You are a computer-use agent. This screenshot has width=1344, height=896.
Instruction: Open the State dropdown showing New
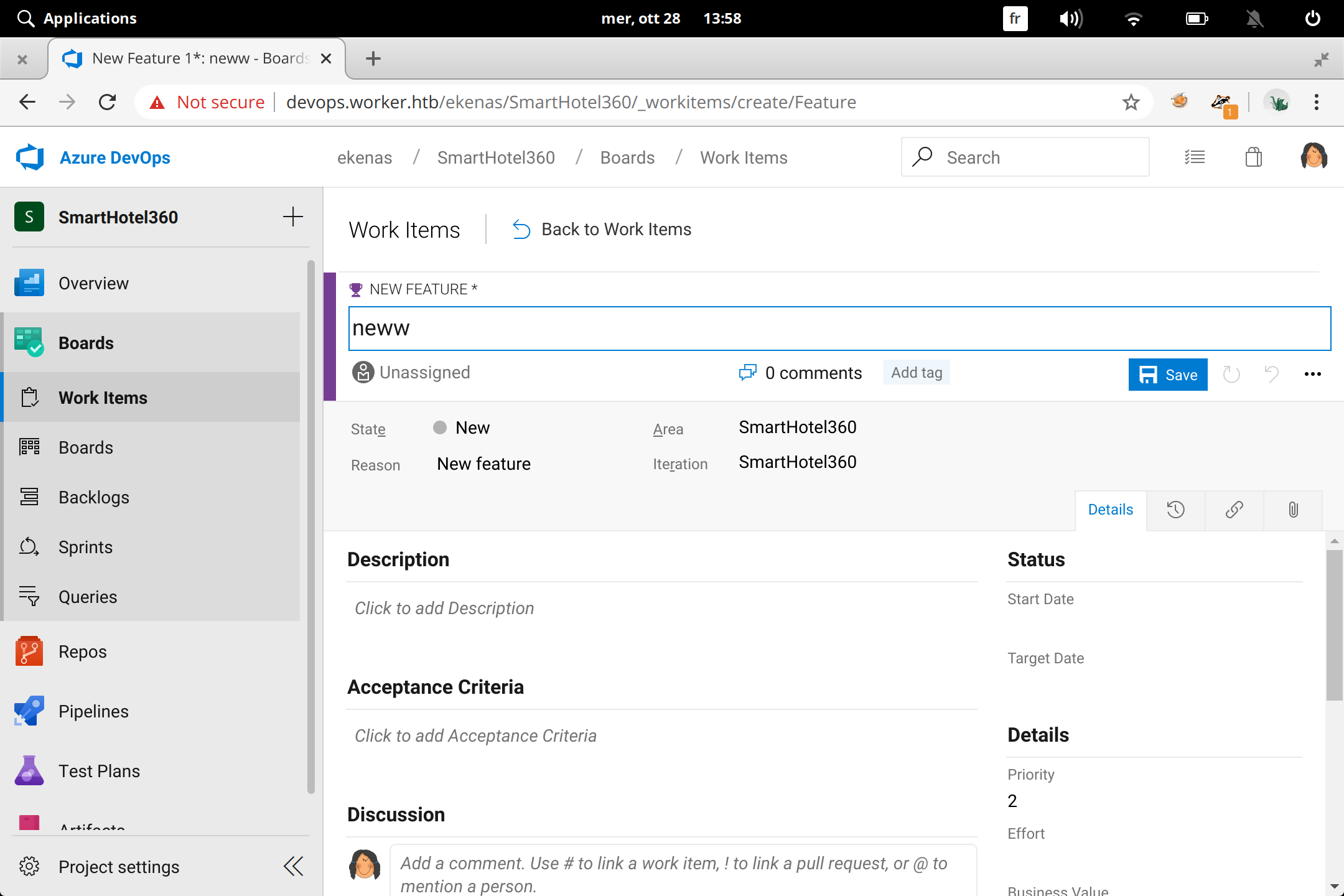(x=472, y=428)
